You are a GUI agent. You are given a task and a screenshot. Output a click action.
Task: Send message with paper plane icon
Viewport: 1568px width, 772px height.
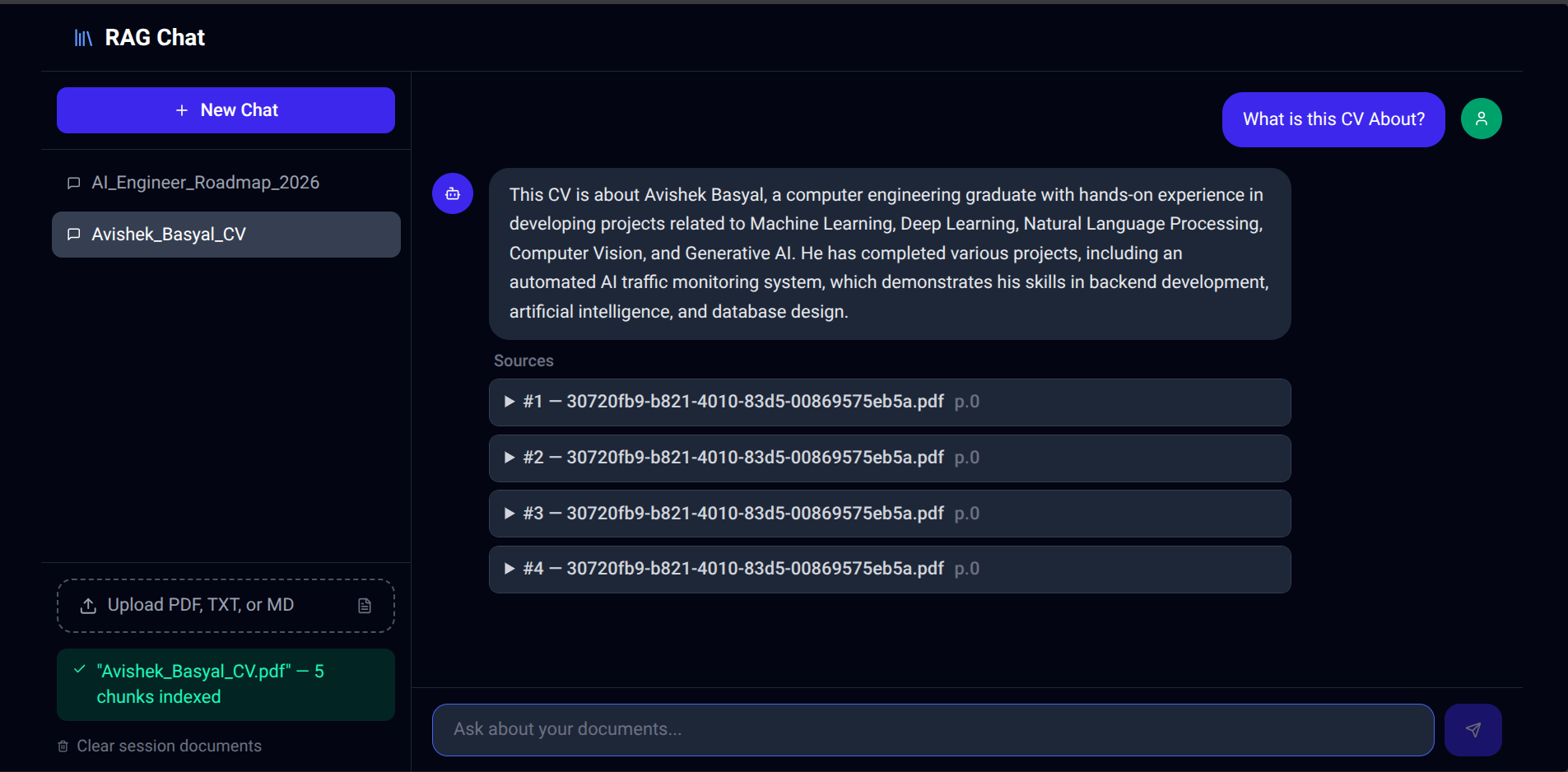coord(1473,729)
